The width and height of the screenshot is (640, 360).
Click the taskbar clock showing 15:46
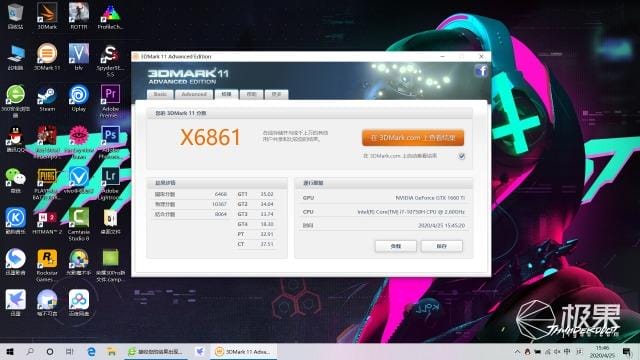(602, 351)
